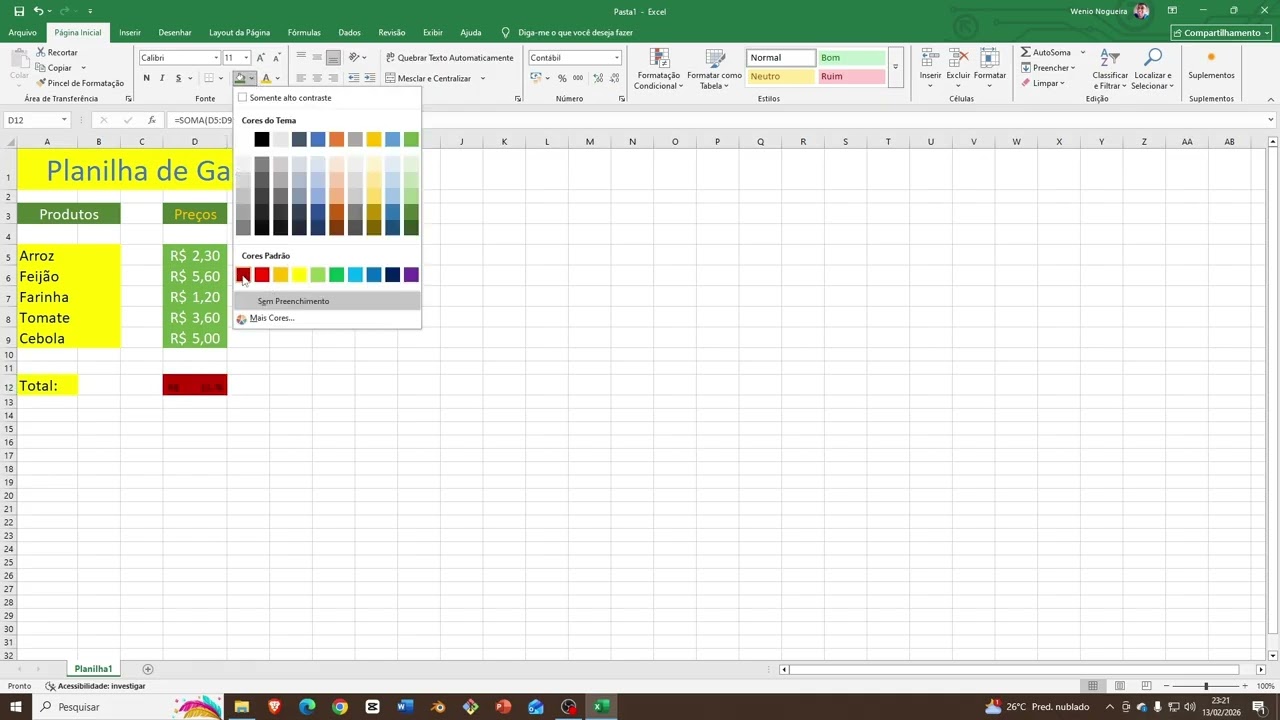Toggle bottom vertical alignment button
This screenshot has height=720, width=1280.
click(333, 58)
